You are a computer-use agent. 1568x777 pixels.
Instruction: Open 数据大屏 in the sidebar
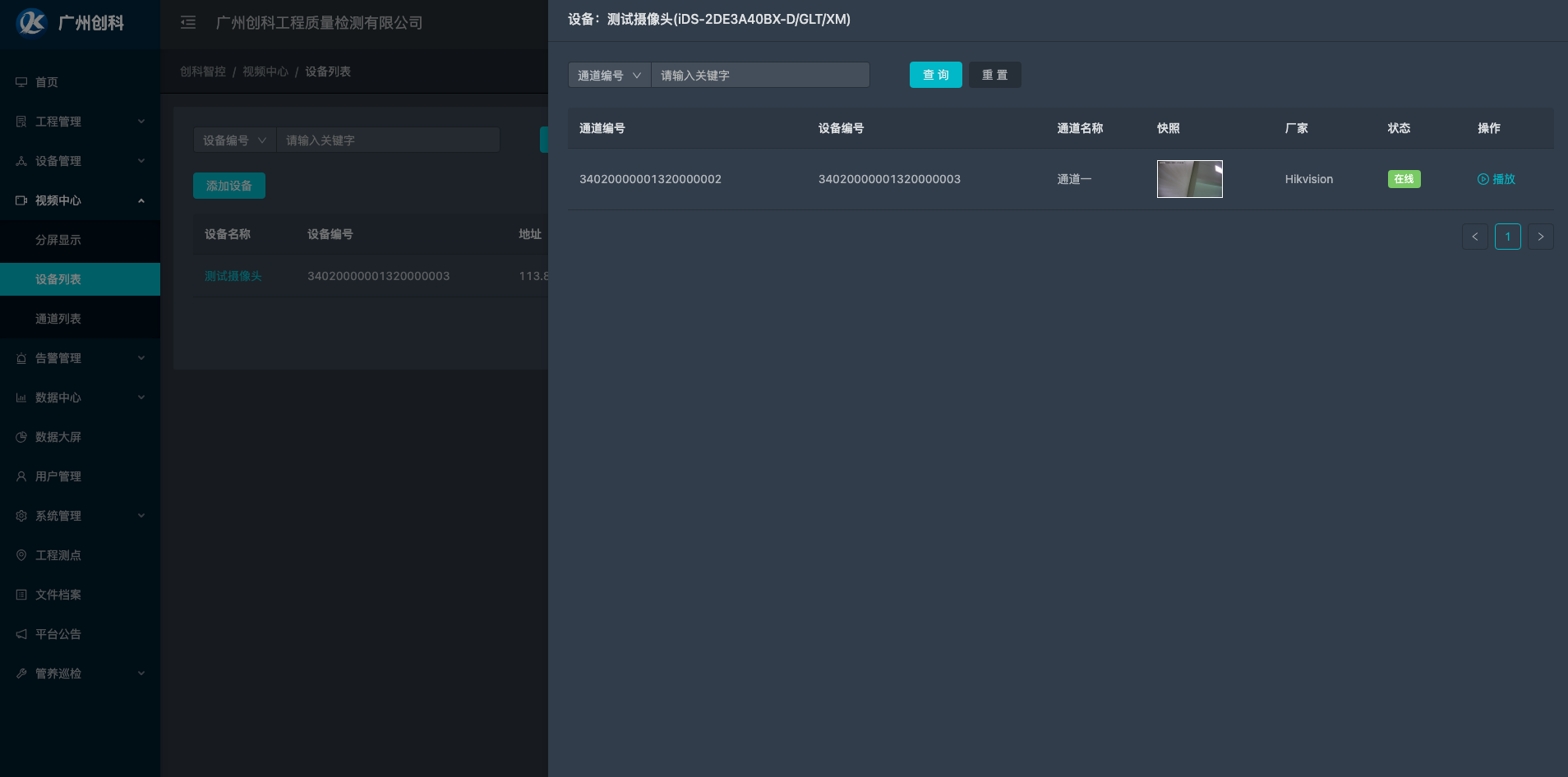58,437
